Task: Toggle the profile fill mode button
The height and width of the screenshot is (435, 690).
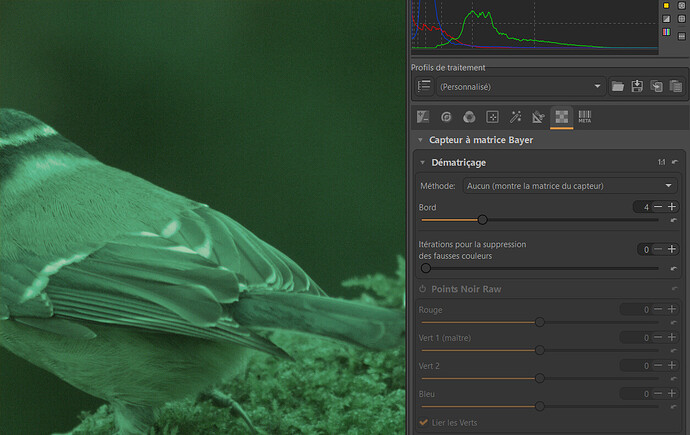Action: [x=424, y=87]
